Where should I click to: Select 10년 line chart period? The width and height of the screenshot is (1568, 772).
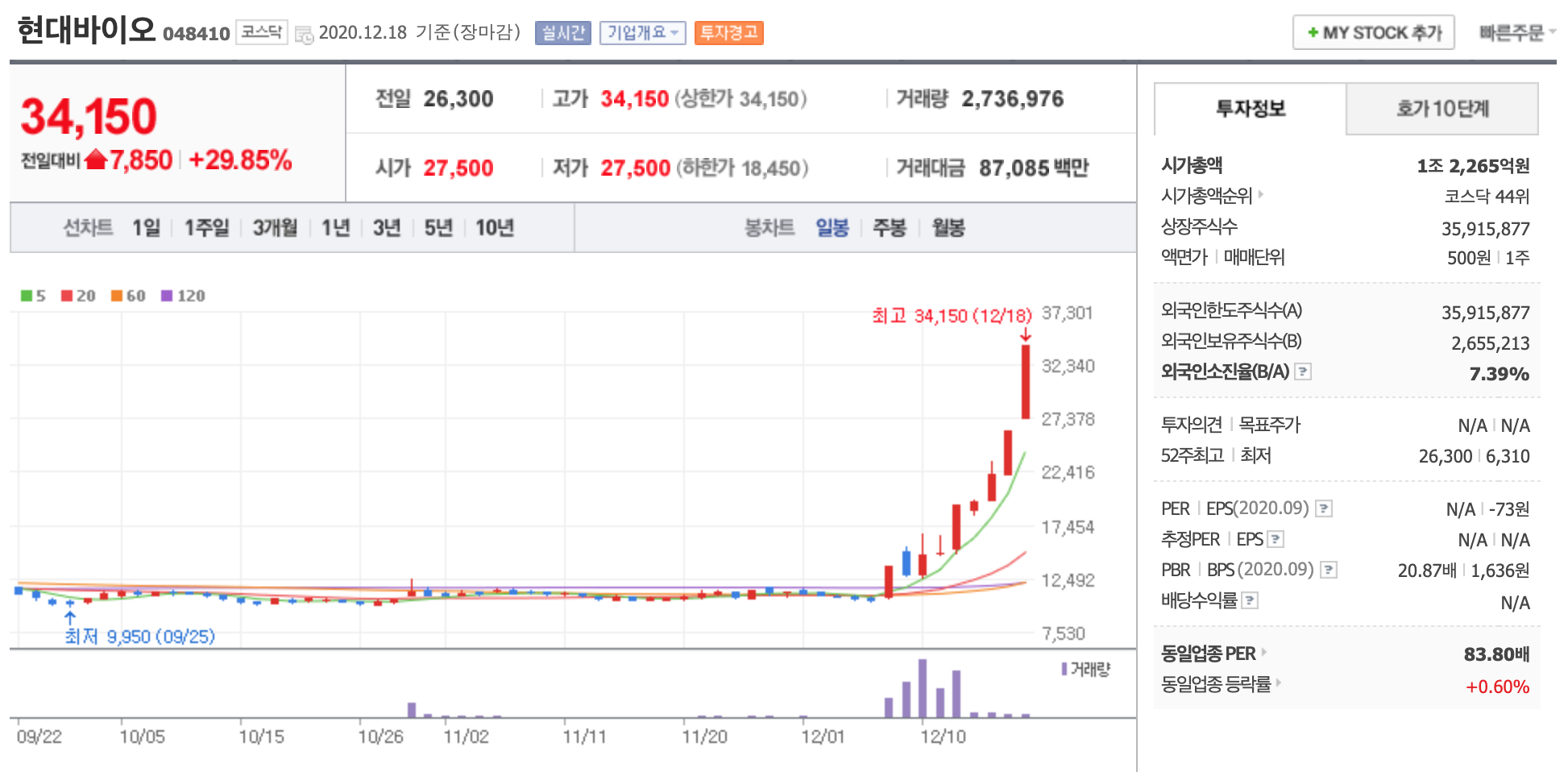pos(495,228)
